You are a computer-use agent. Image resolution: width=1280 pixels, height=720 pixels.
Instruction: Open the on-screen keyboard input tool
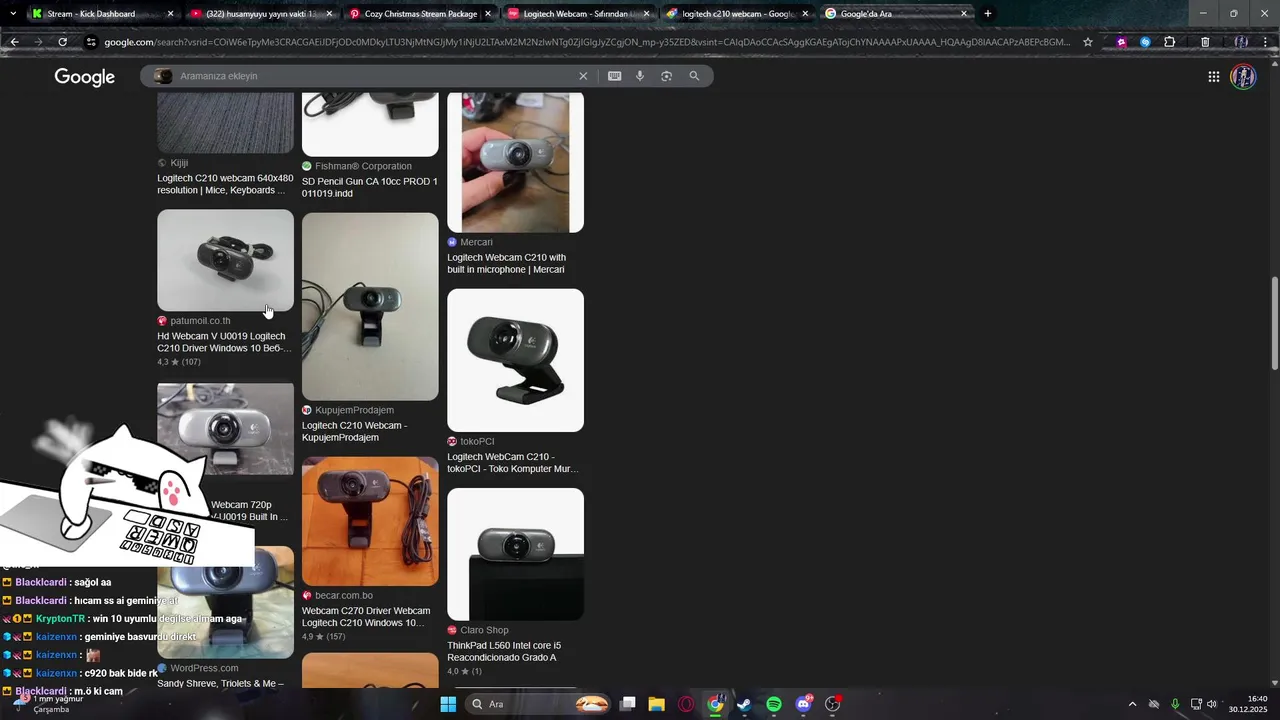614,76
